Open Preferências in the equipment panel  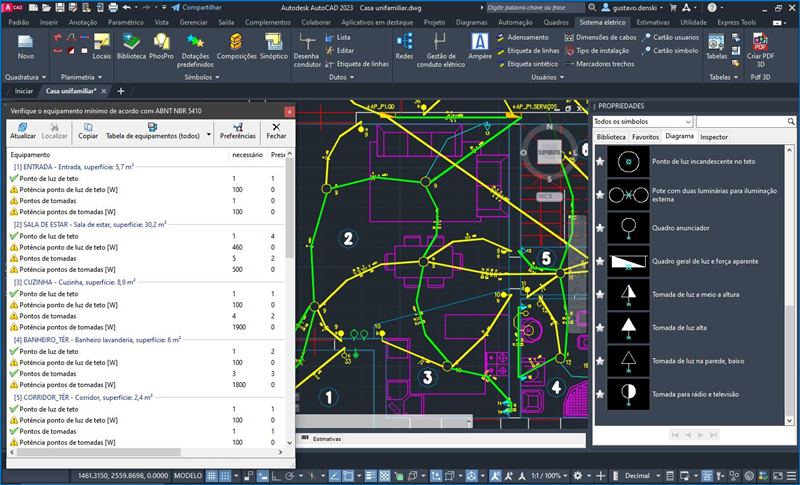238,130
